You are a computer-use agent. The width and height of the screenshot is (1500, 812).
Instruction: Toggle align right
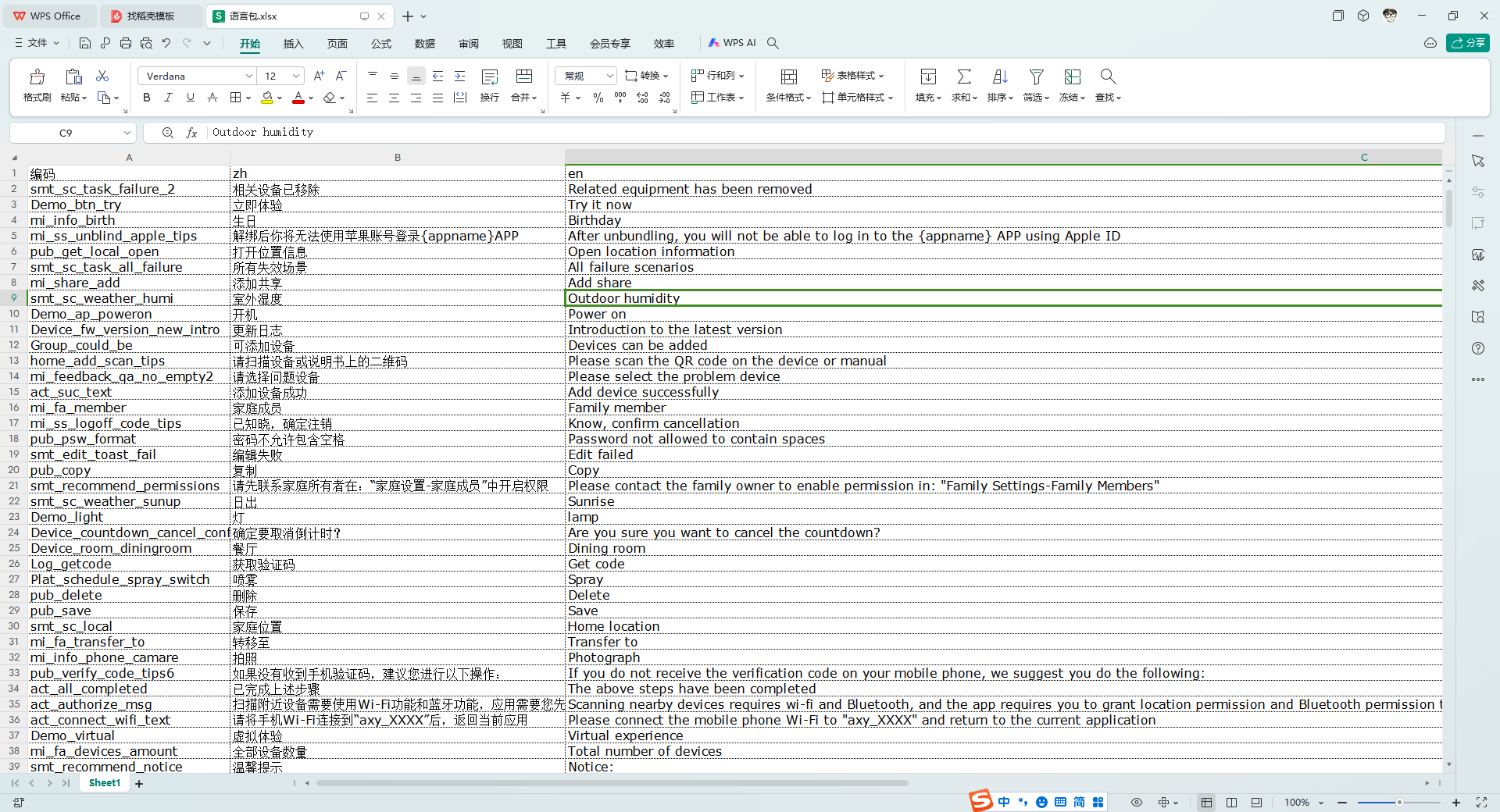click(x=416, y=98)
